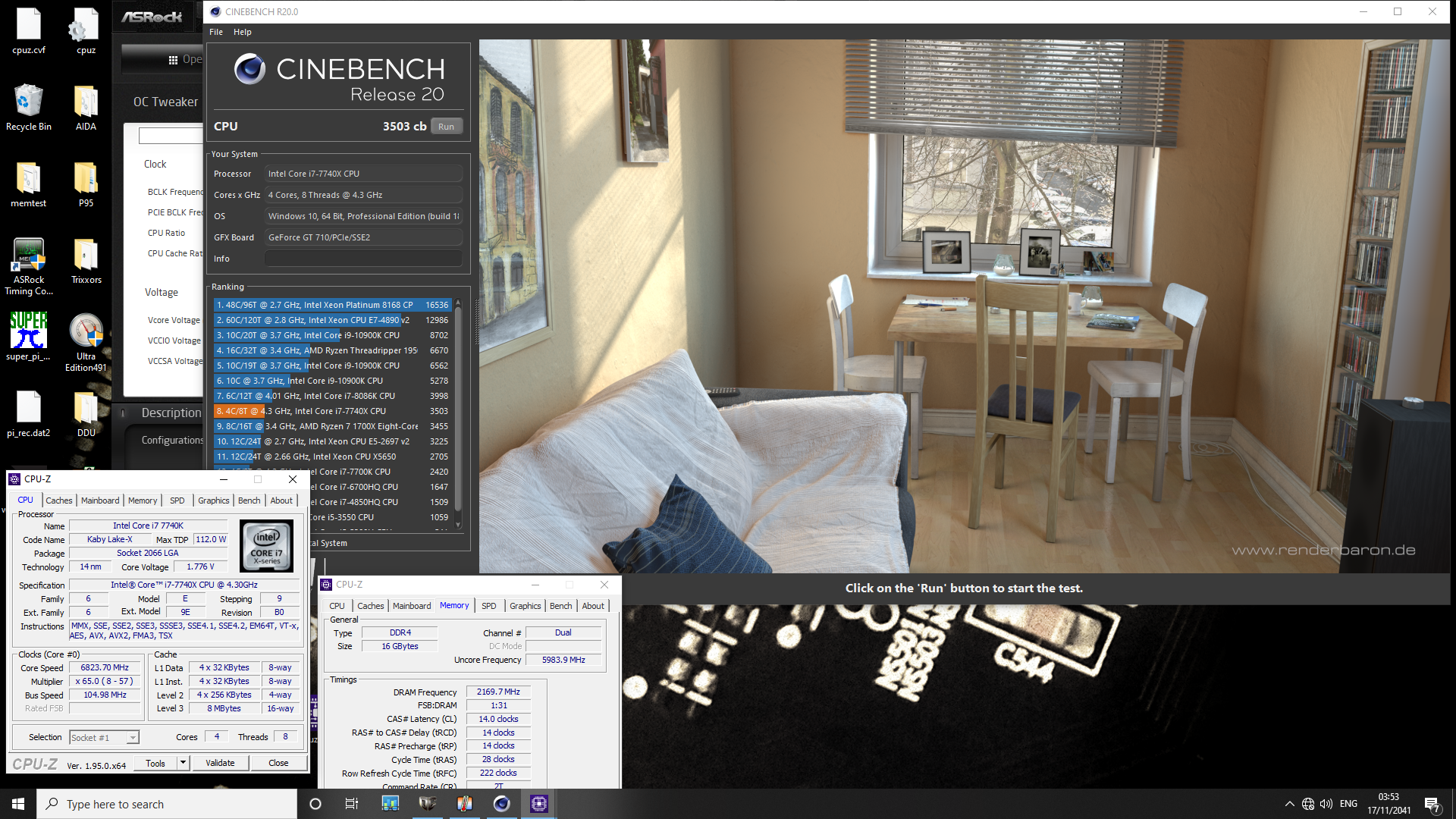
Task: Open the DDU folder icon
Action: (86, 413)
